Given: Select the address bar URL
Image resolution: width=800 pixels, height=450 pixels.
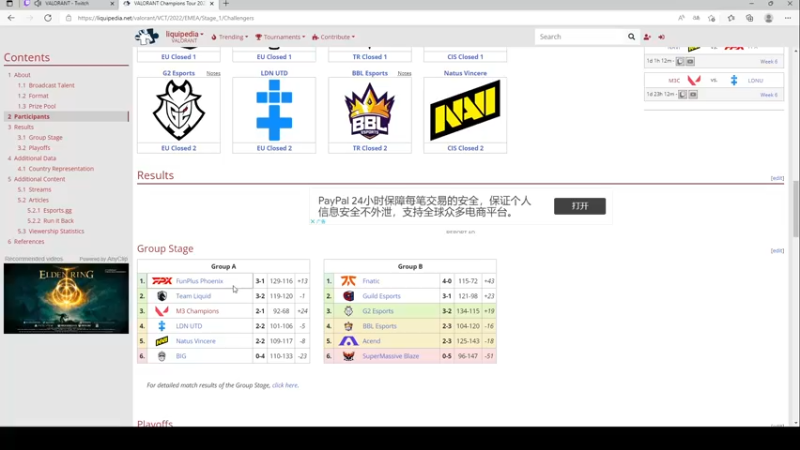Looking at the screenshot, I should coord(166,18).
